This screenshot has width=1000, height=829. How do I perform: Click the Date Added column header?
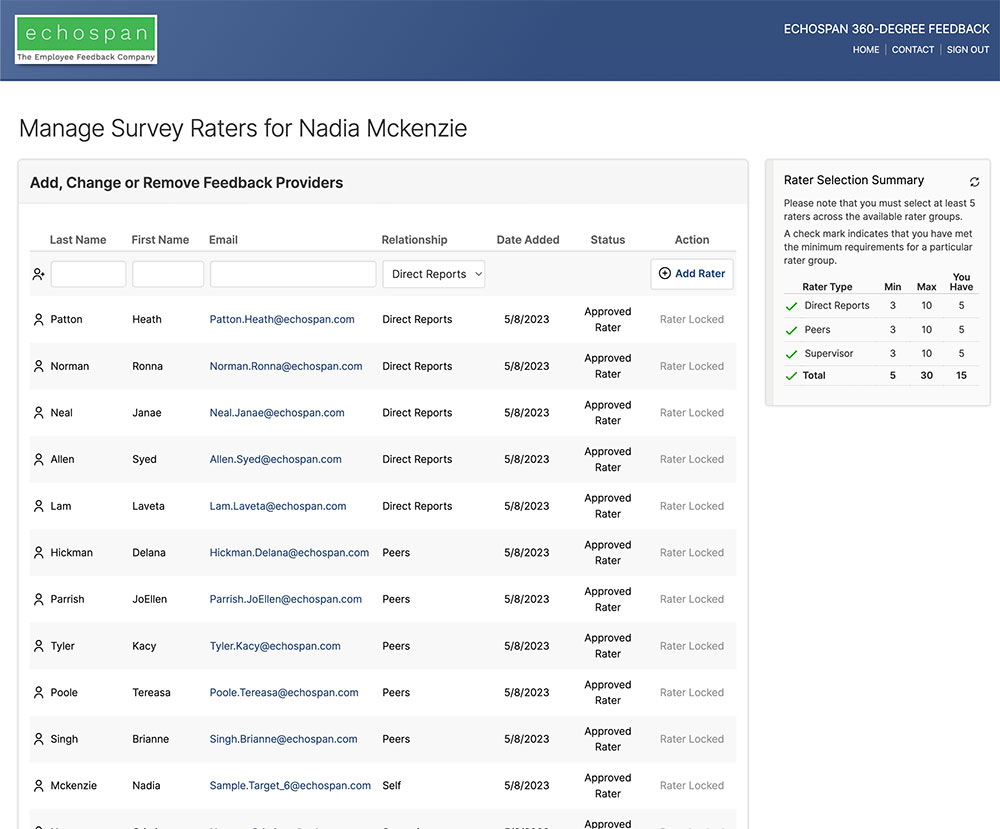(528, 240)
